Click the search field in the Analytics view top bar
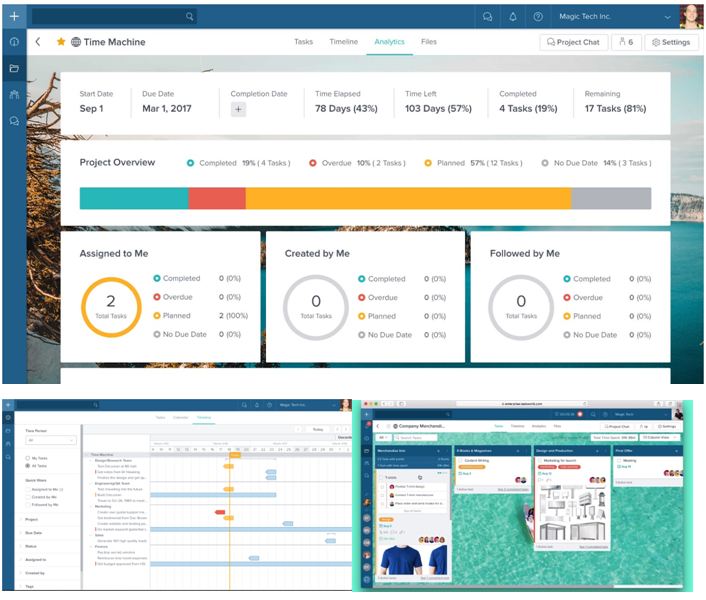706x600 pixels. pos(114,17)
